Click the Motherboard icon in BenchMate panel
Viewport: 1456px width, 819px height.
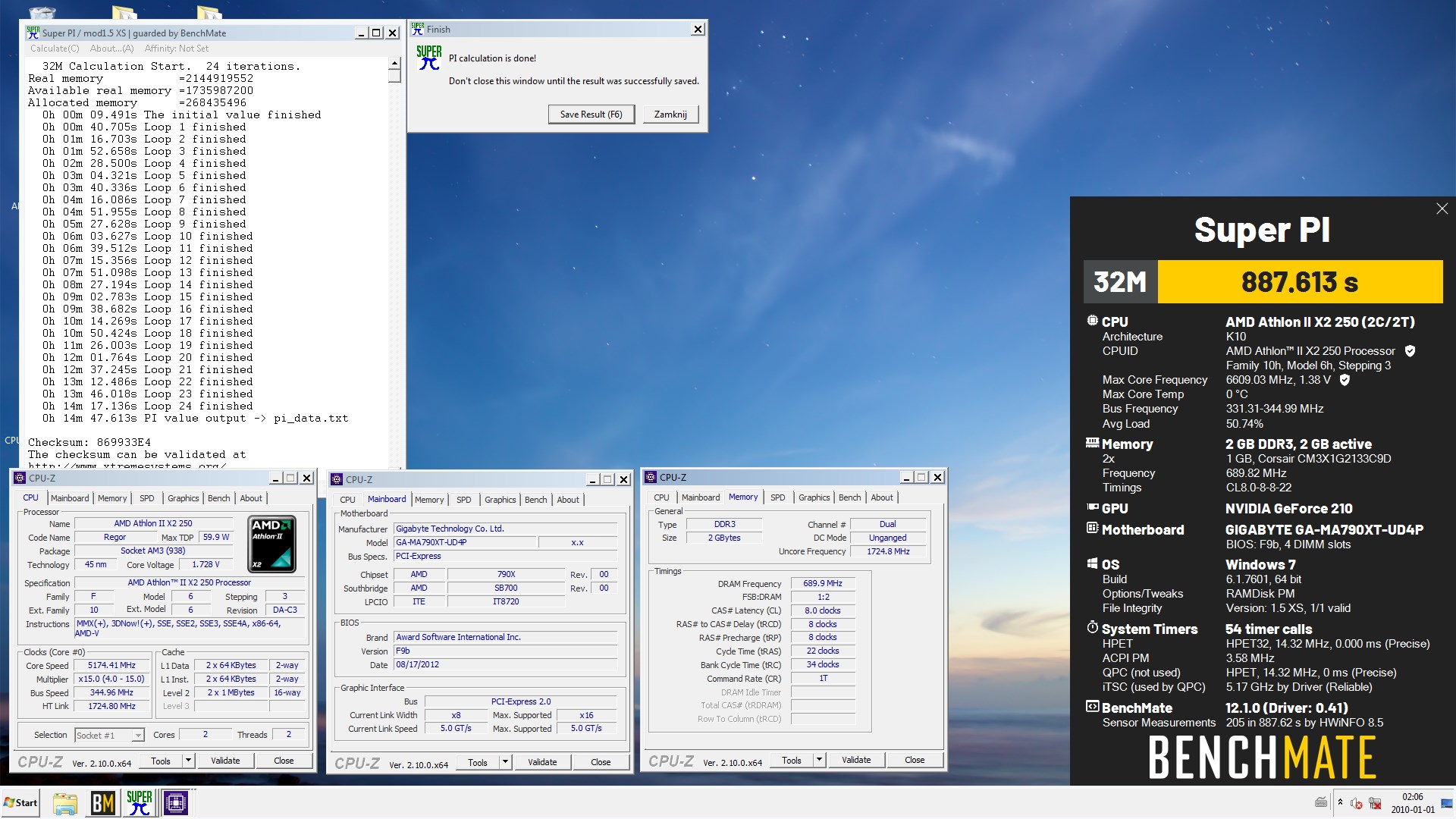[x=1092, y=528]
